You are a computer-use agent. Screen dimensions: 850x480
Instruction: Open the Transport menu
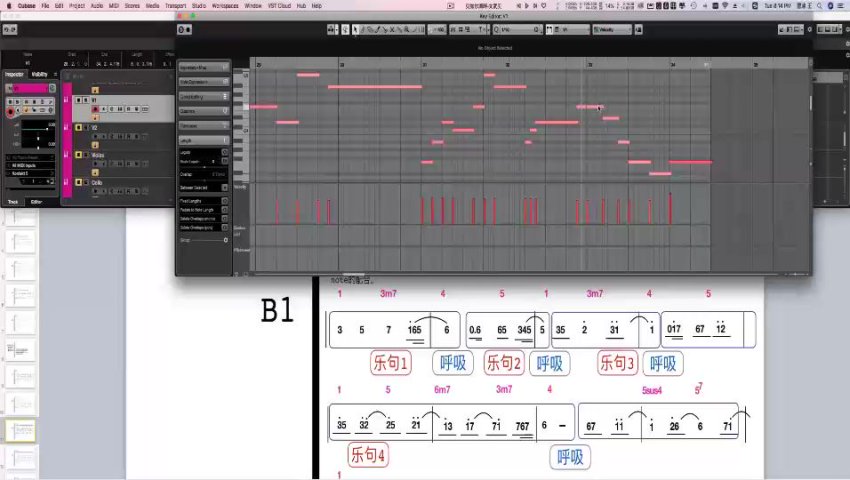point(174,5)
